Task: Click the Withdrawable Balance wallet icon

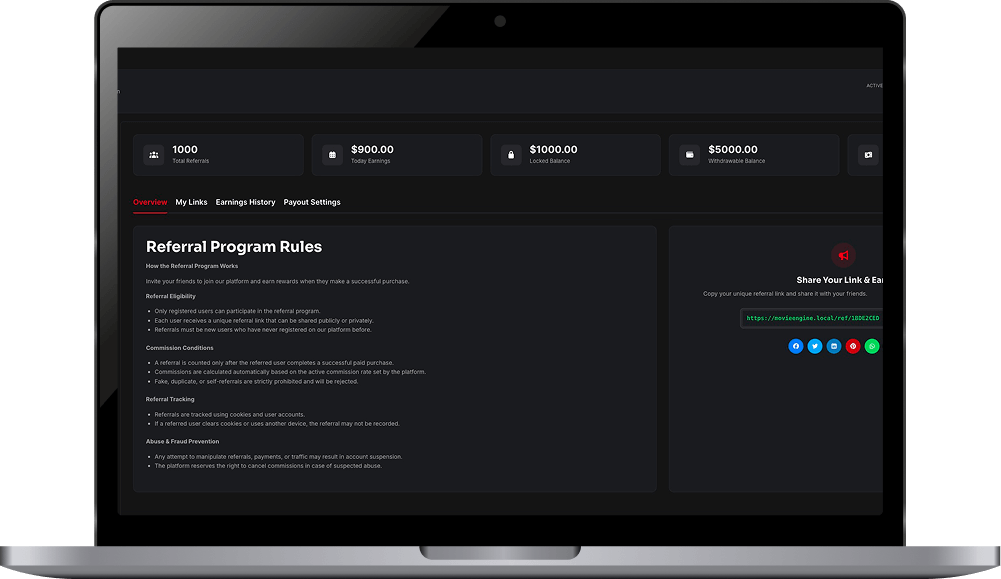Action: pyautogui.click(x=688, y=155)
